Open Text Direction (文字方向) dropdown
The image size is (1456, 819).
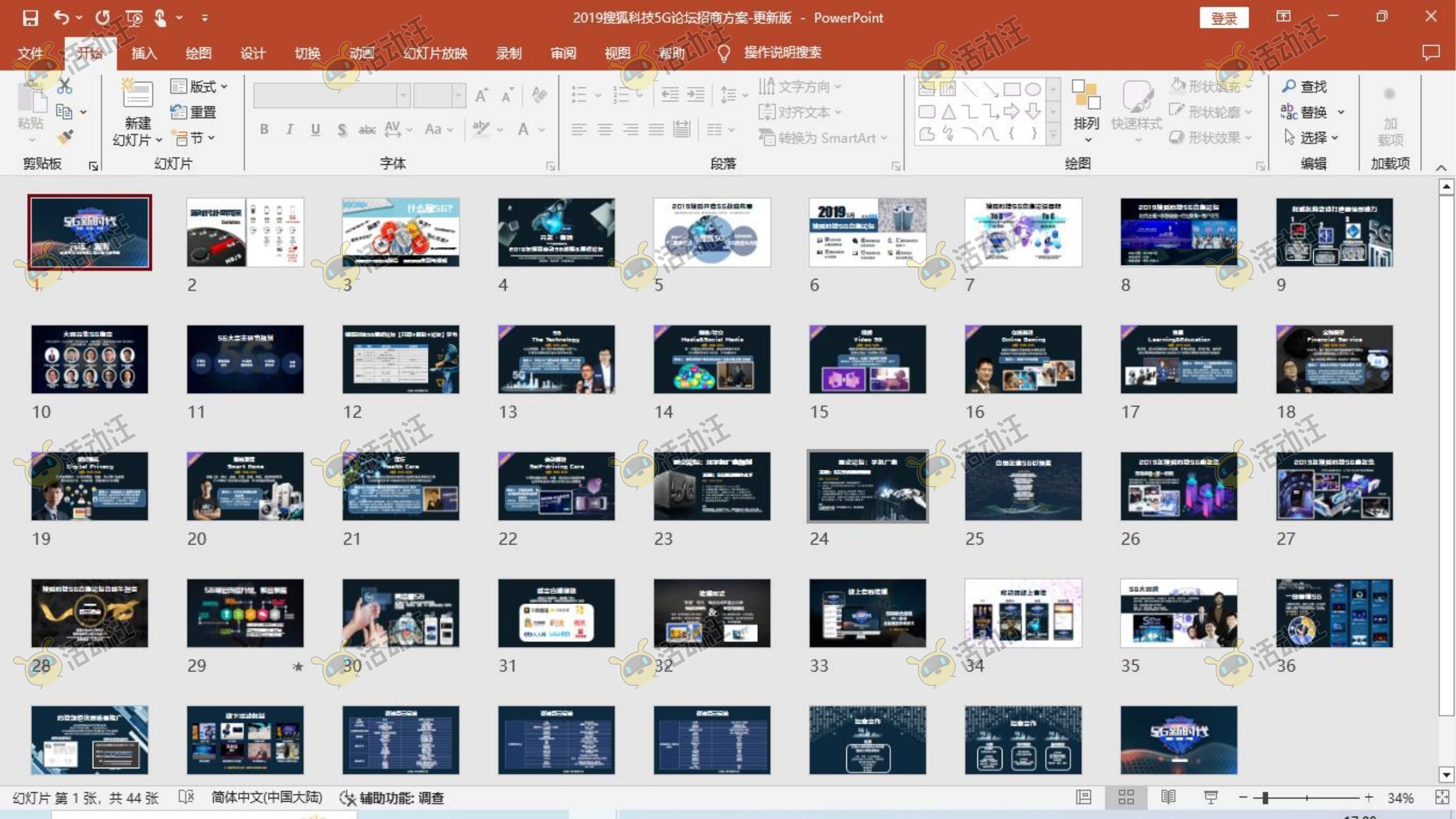tap(800, 86)
